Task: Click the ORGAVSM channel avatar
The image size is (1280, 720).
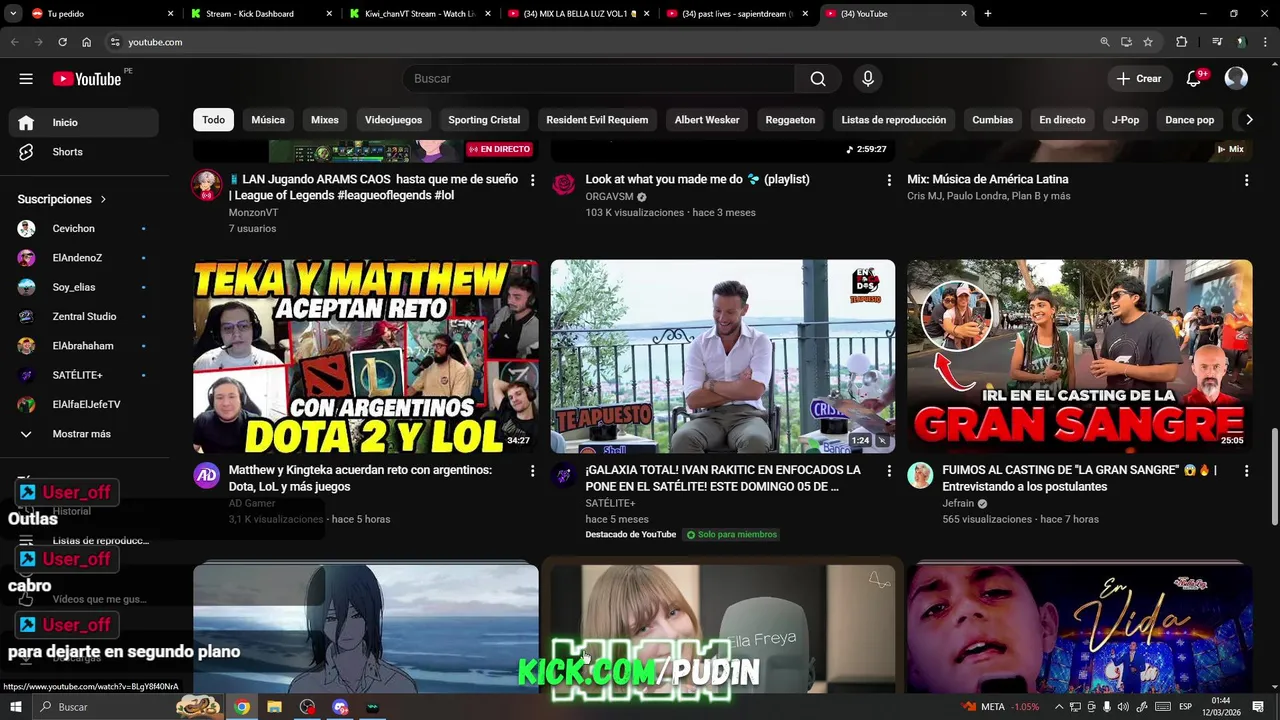Action: point(563,184)
